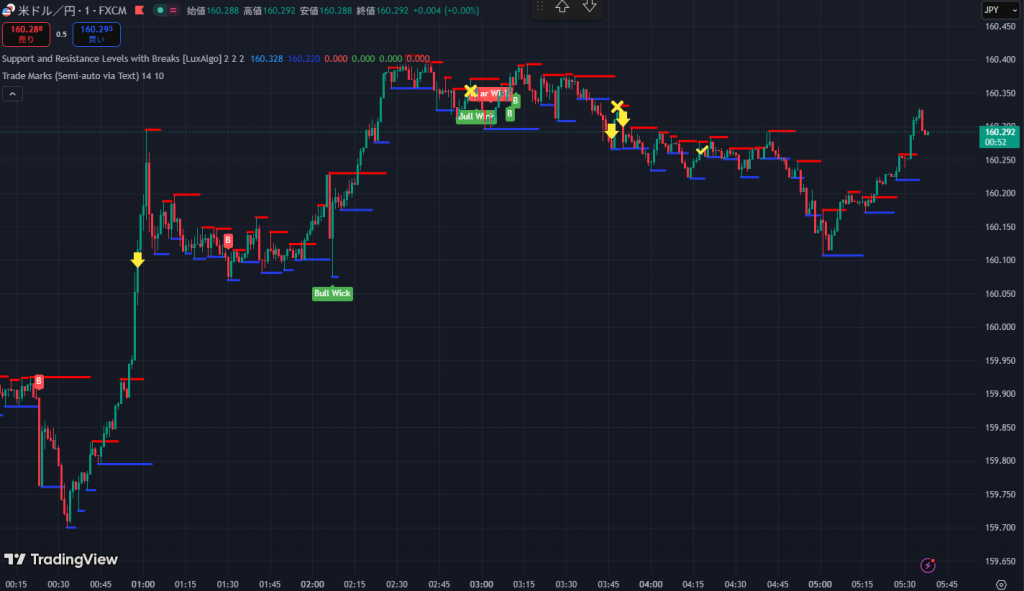1024x591 pixels.
Task: Click the up arrow in the floating toolbar
Action: (562, 7)
